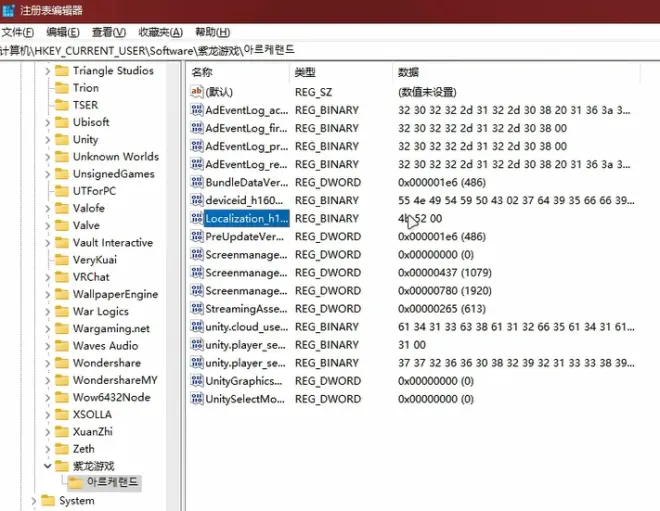Click the folder icon next to VRChat

pos(61,277)
